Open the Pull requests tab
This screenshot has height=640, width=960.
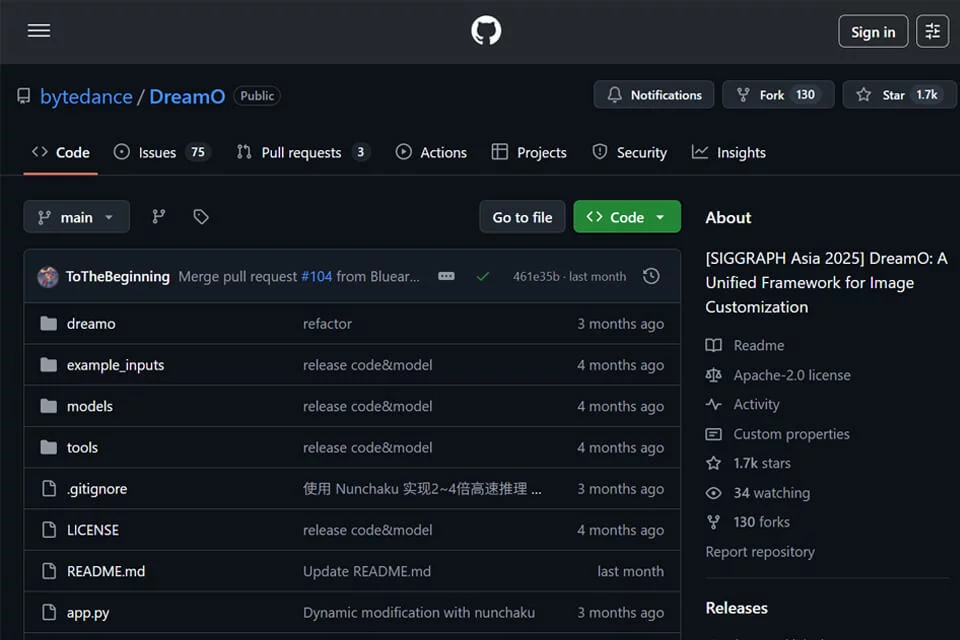[x=303, y=152]
